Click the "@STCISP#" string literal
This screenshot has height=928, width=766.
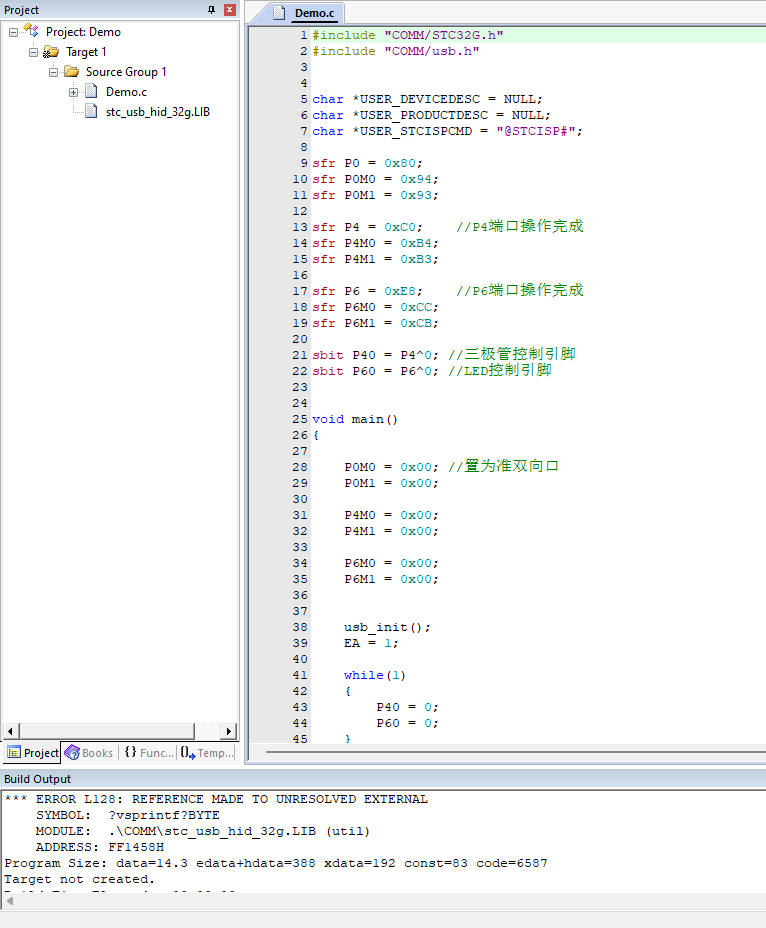coord(535,131)
